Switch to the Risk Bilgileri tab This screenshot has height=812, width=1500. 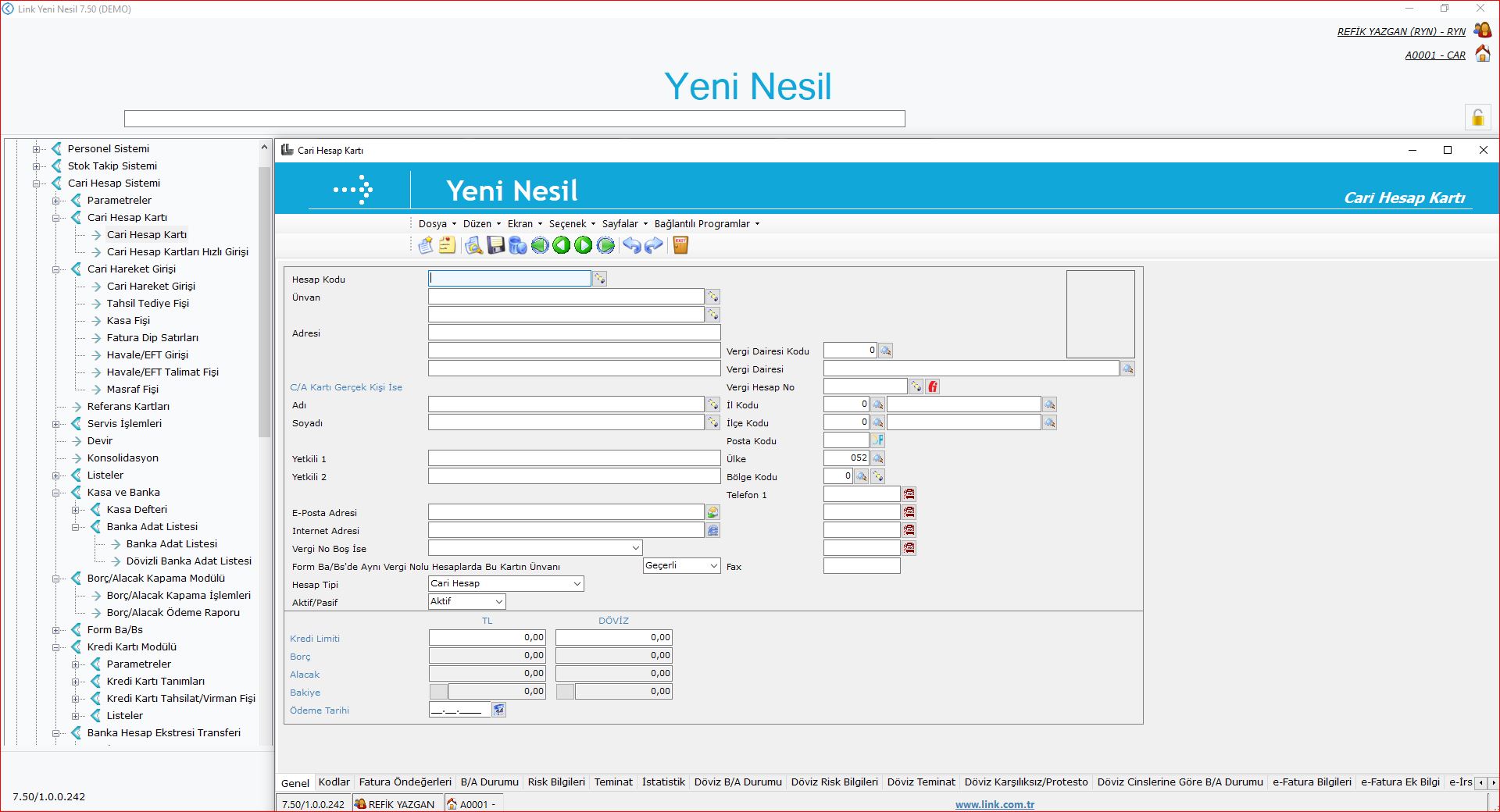coord(555,782)
